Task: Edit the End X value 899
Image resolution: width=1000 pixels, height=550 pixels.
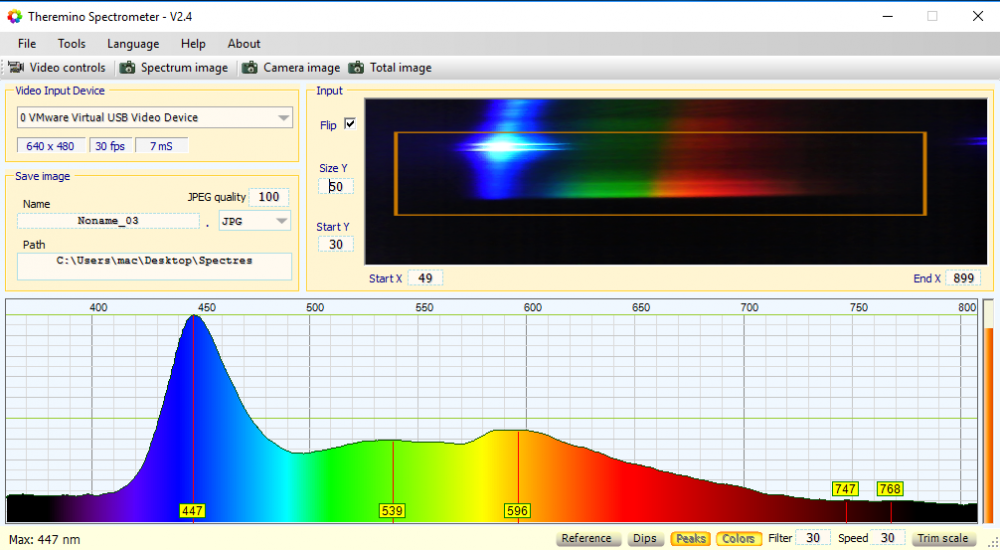Action: [x=963, y=278]
